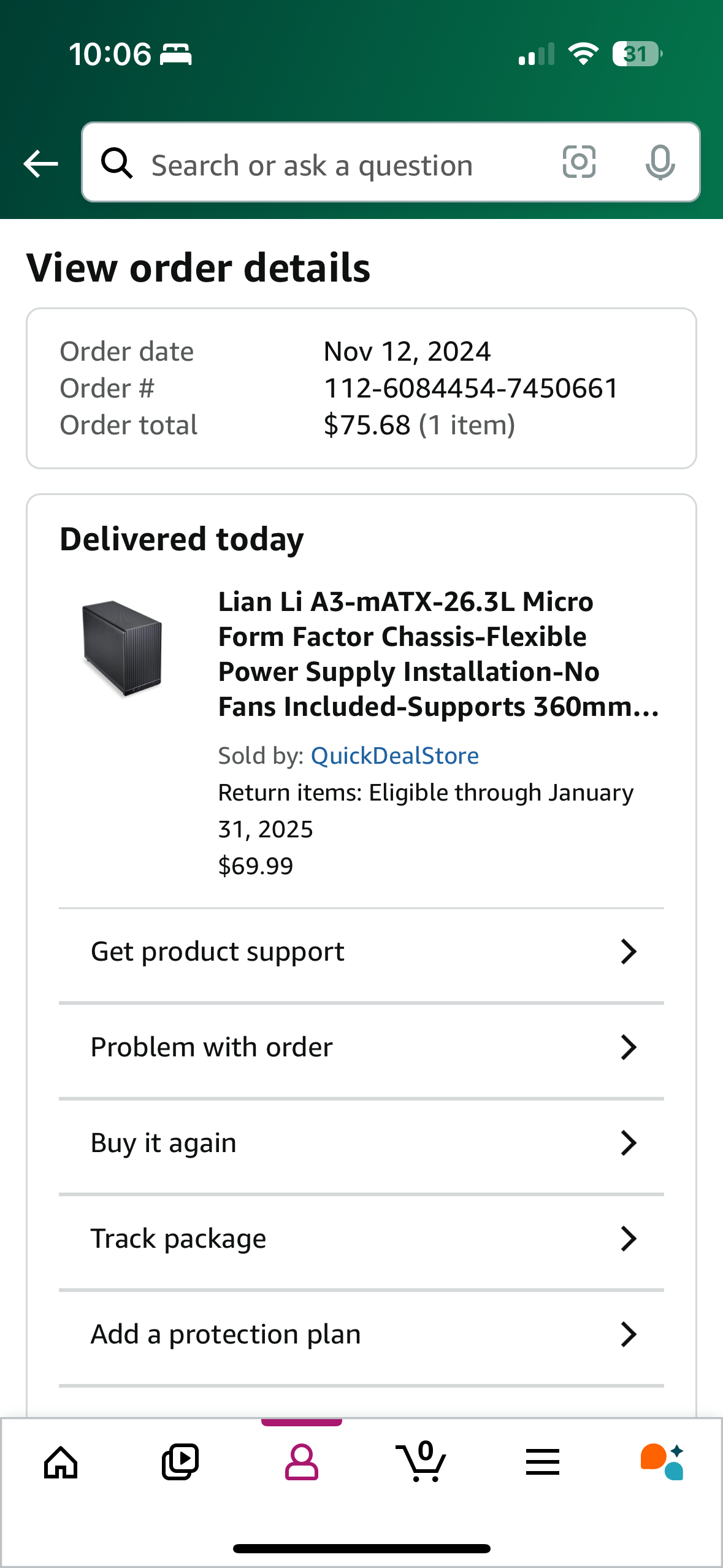The width and height of the screenshot is (723, 1568).
Task: Open the Inspire video feed icon
Action: (x=180, y=1462)
